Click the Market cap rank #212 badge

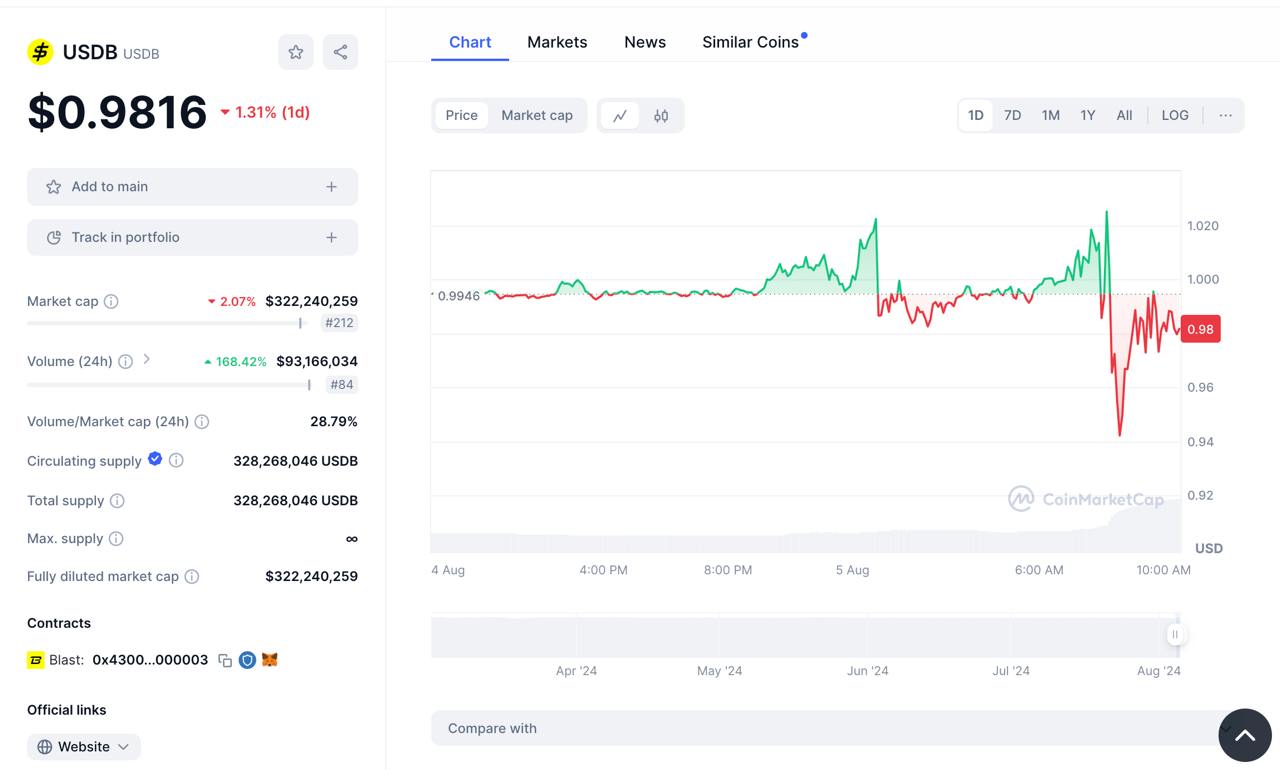[340, 323]
